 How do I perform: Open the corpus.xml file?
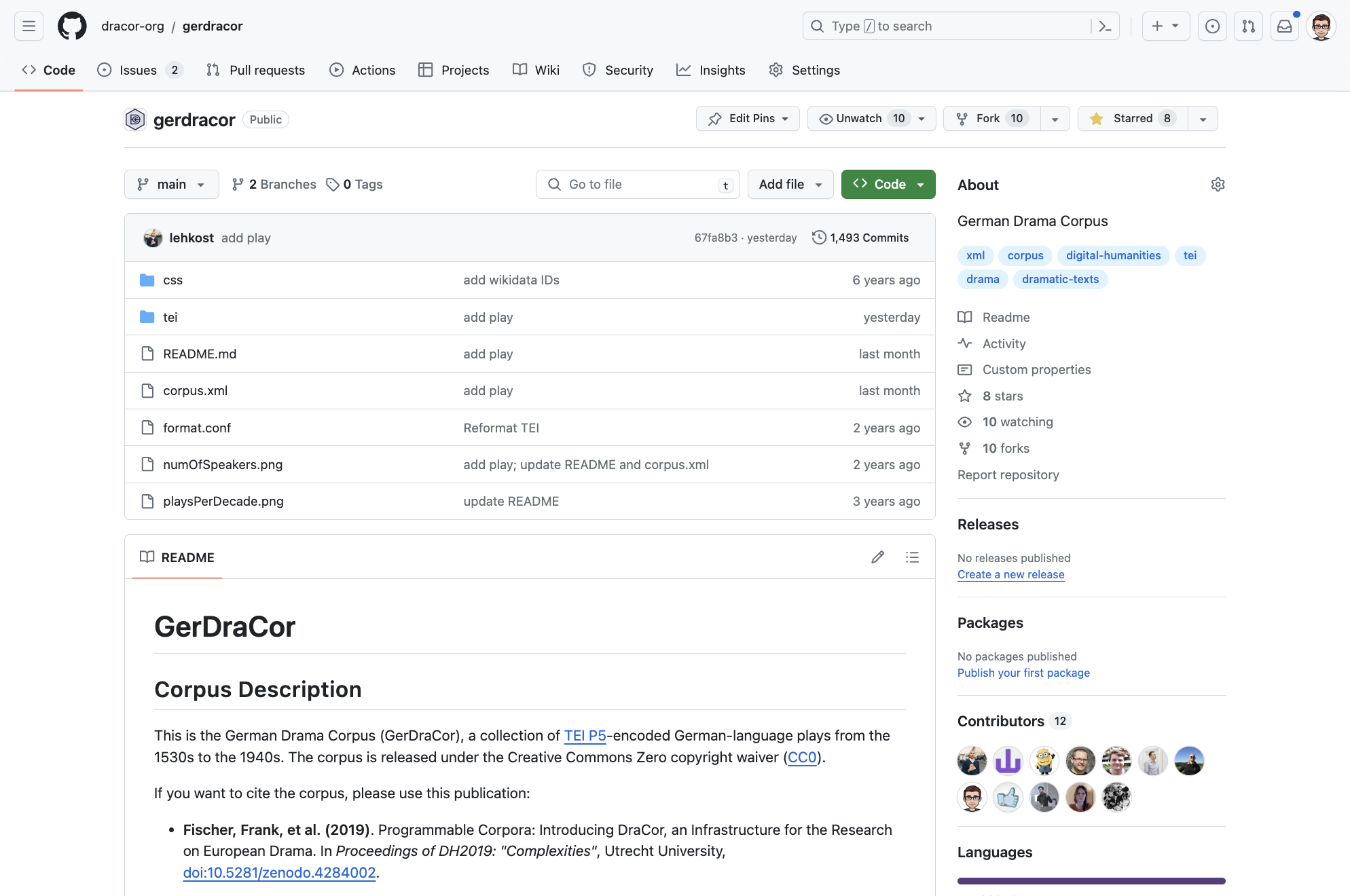pos(195,391)
